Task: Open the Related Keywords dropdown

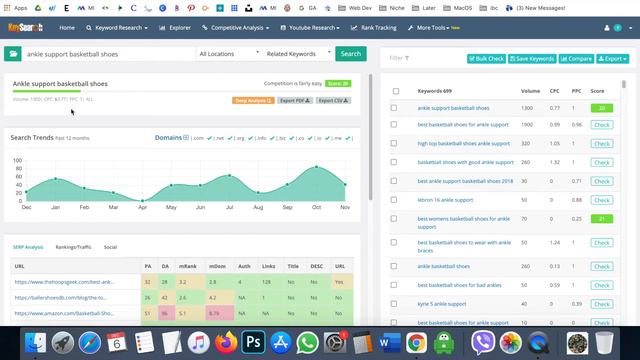Action: [x=298, y=53]
